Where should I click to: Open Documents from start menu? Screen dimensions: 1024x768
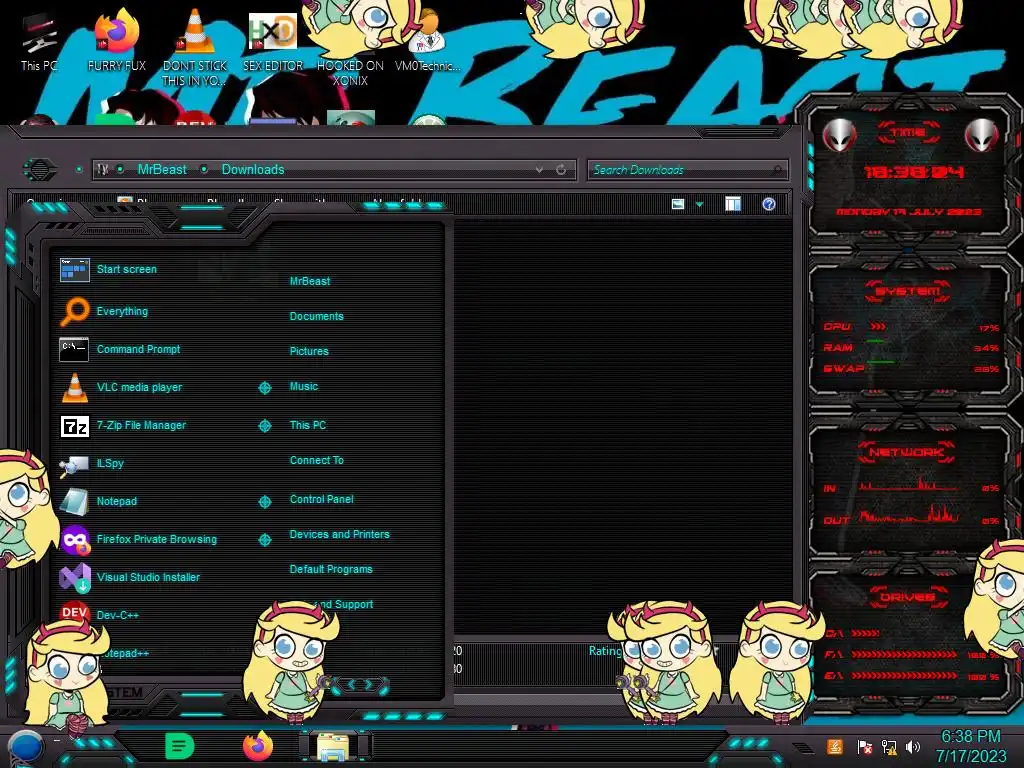click(316, 316)
